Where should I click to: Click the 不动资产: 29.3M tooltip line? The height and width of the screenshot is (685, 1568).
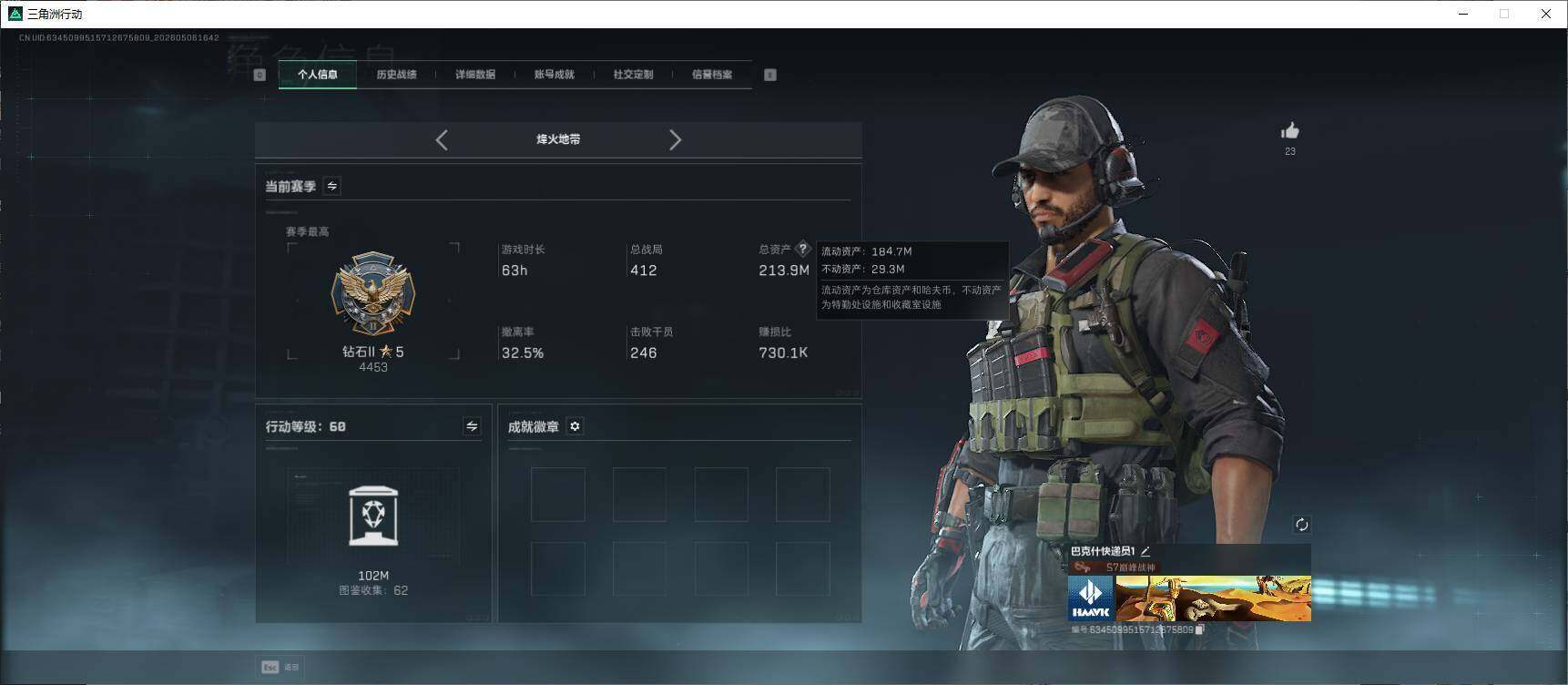[x=863, y=269]
